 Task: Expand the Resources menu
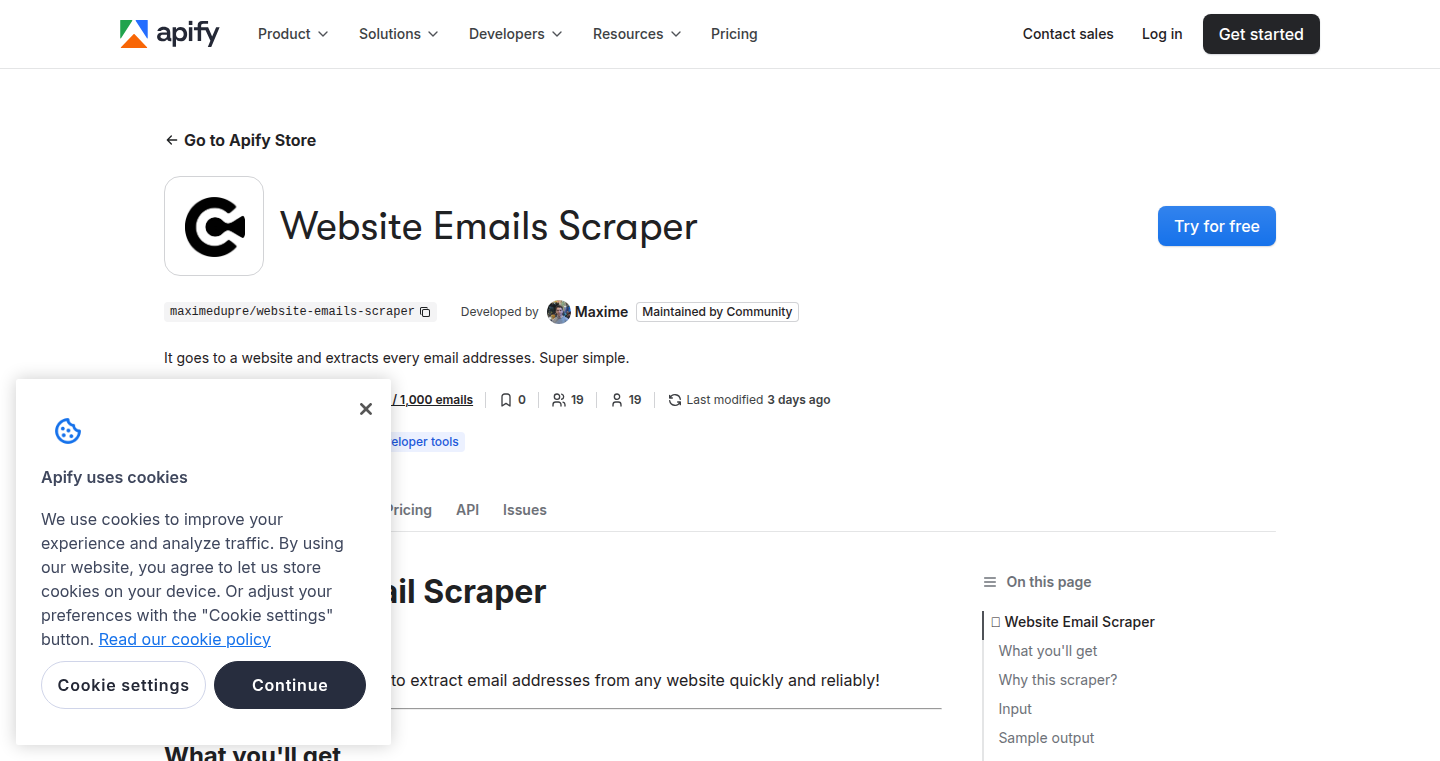pyautogui.click(x=637, y=34)
